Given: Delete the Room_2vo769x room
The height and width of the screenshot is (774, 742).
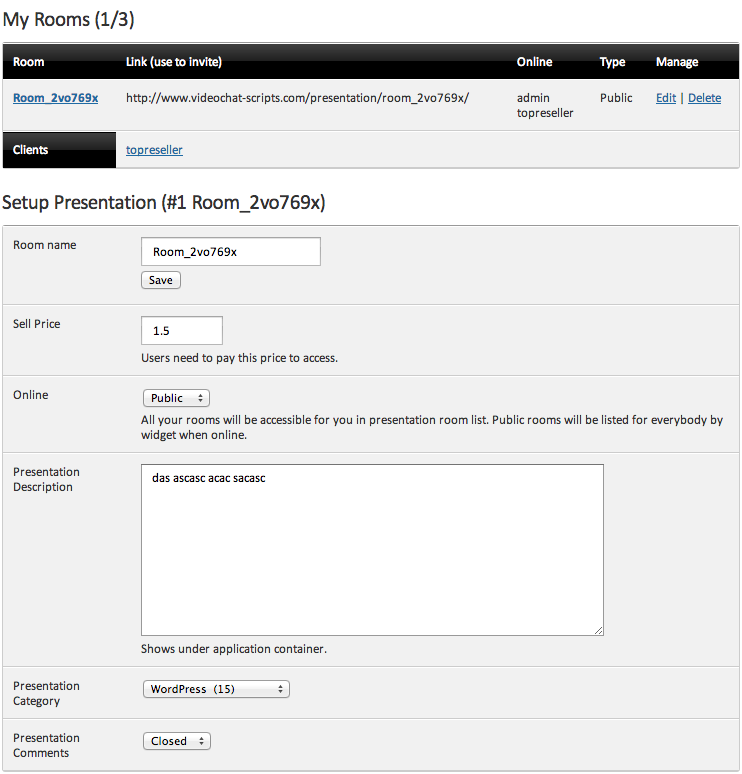Looking at the screenshot, I should 704,98.
